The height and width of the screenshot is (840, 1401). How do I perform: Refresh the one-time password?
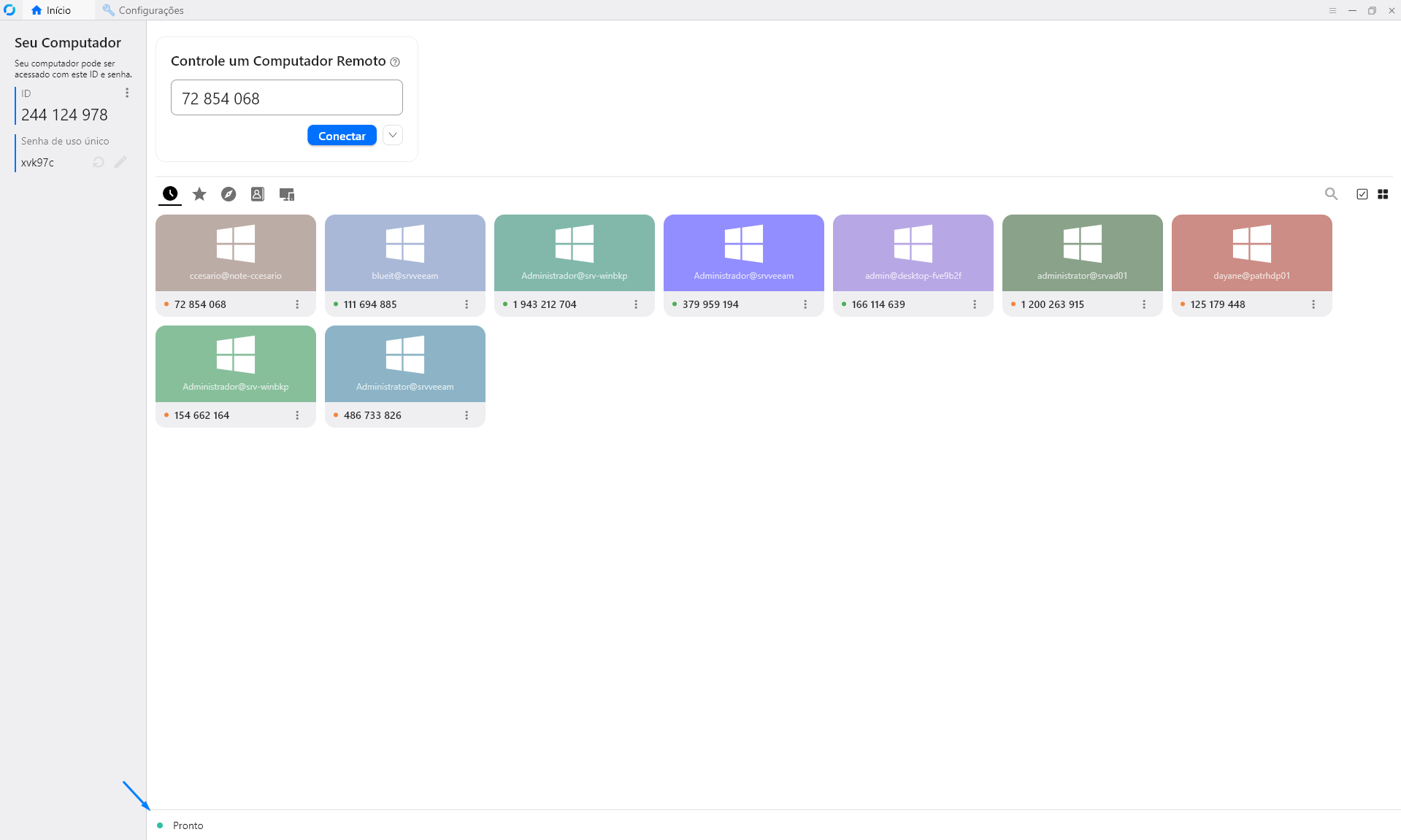pos(99,162)
